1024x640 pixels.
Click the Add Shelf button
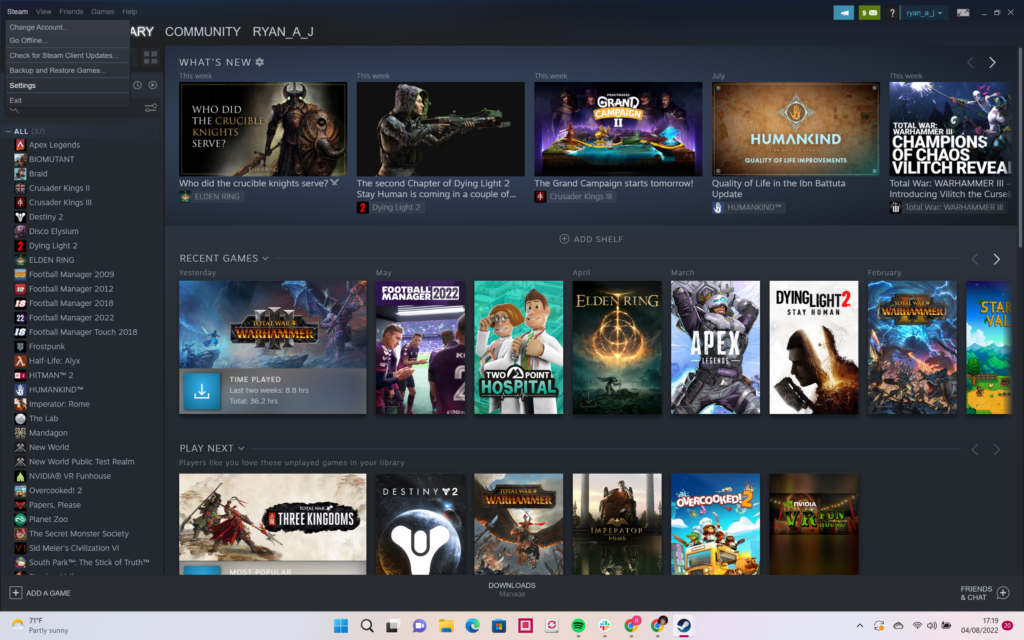click(591, 239)
